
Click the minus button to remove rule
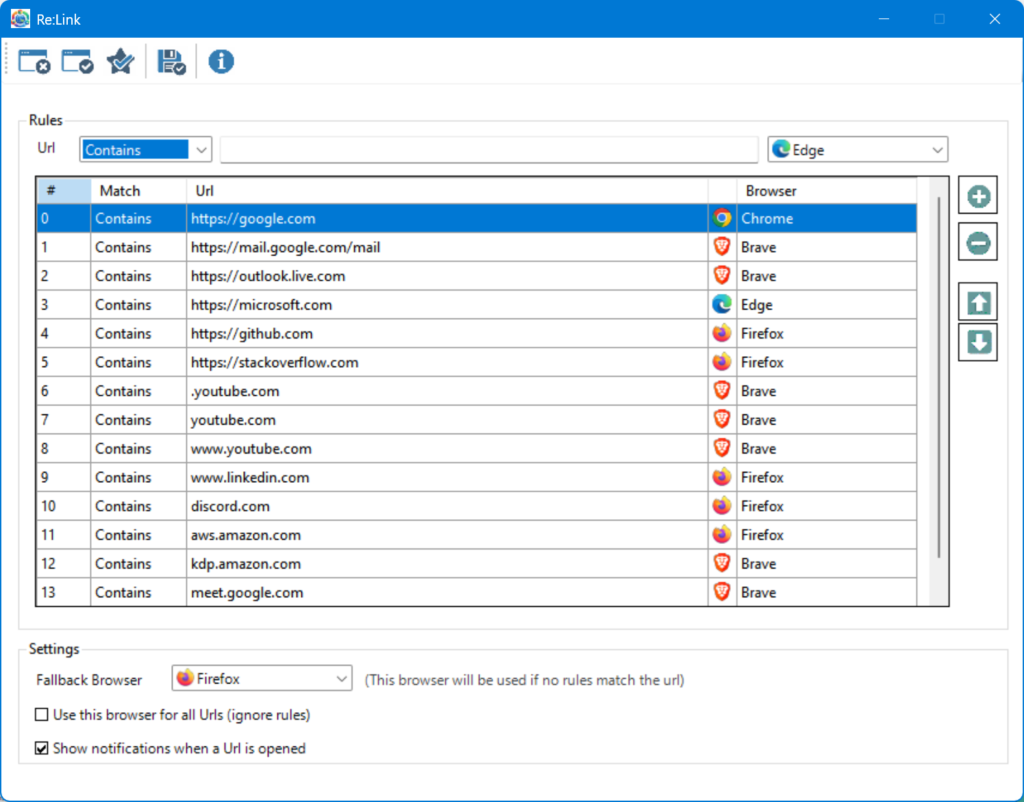(x=978, y=241)
